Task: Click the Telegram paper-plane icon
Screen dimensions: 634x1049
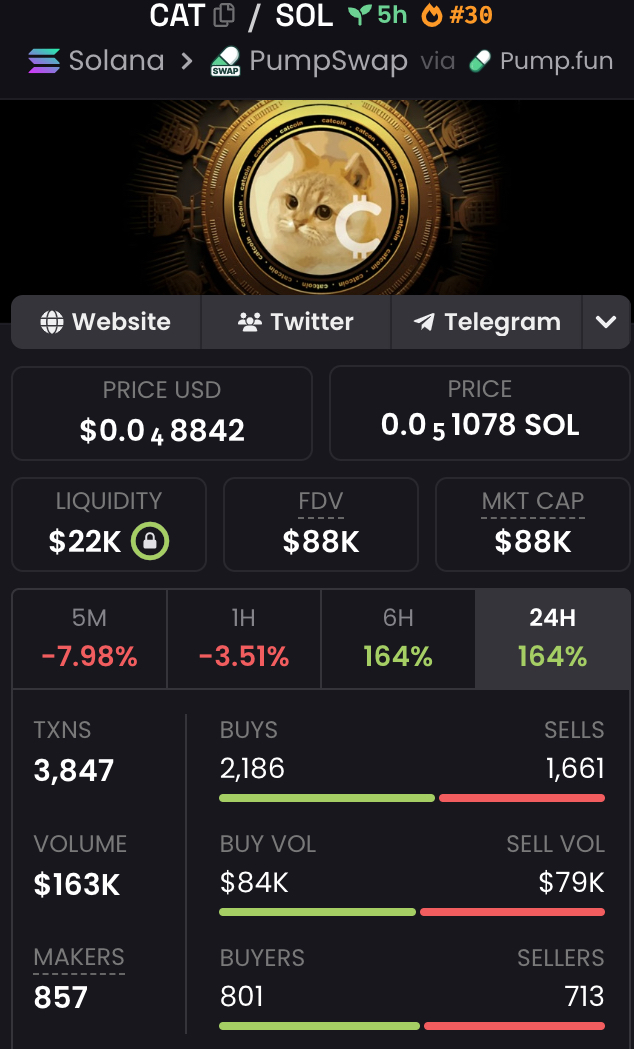Action: [425, 322]
